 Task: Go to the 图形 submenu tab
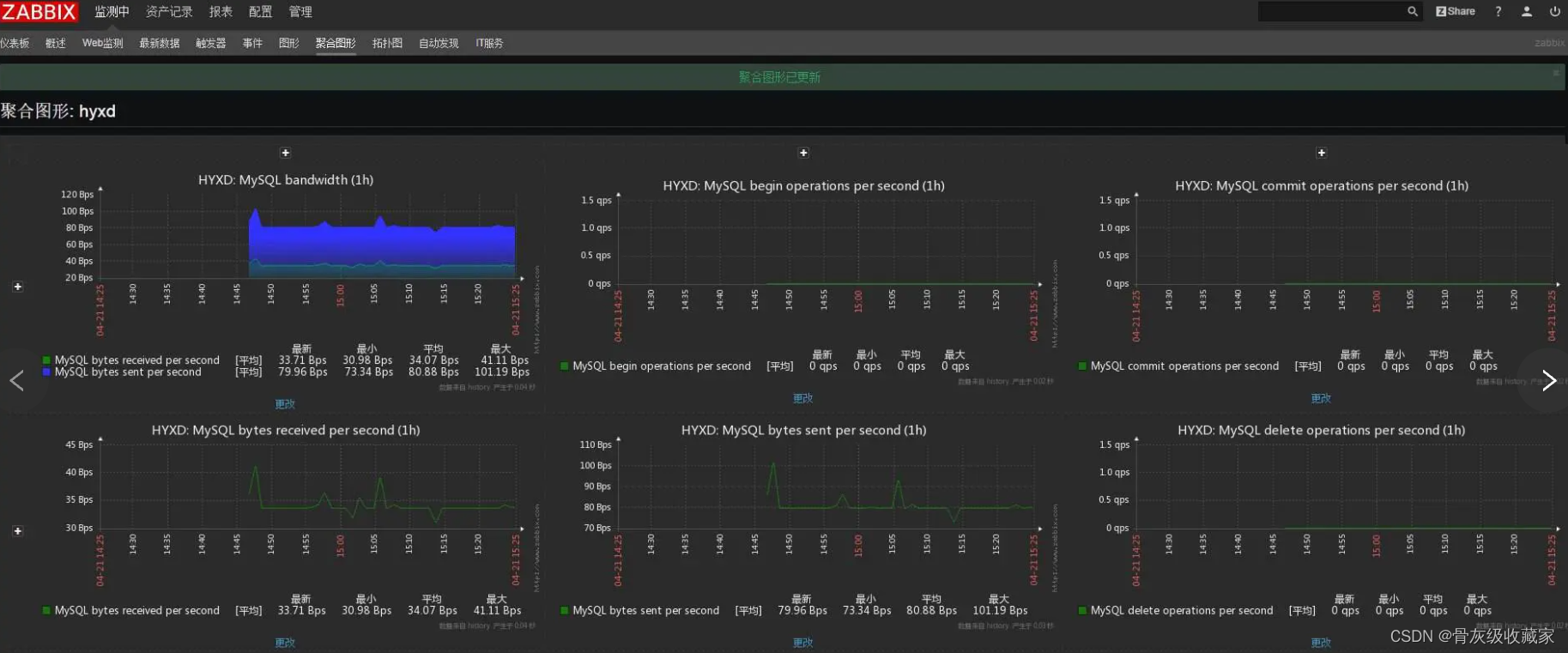(289, 43)
